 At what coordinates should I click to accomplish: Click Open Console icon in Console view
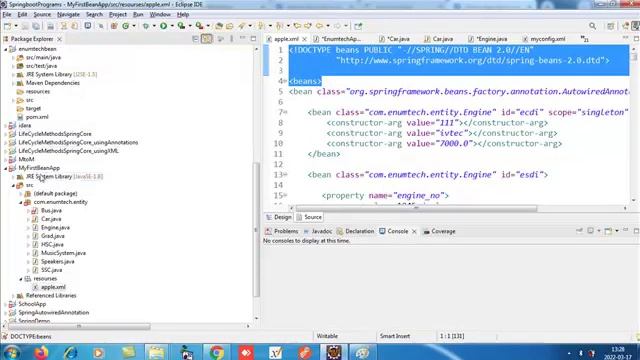[x=608, y=231]
